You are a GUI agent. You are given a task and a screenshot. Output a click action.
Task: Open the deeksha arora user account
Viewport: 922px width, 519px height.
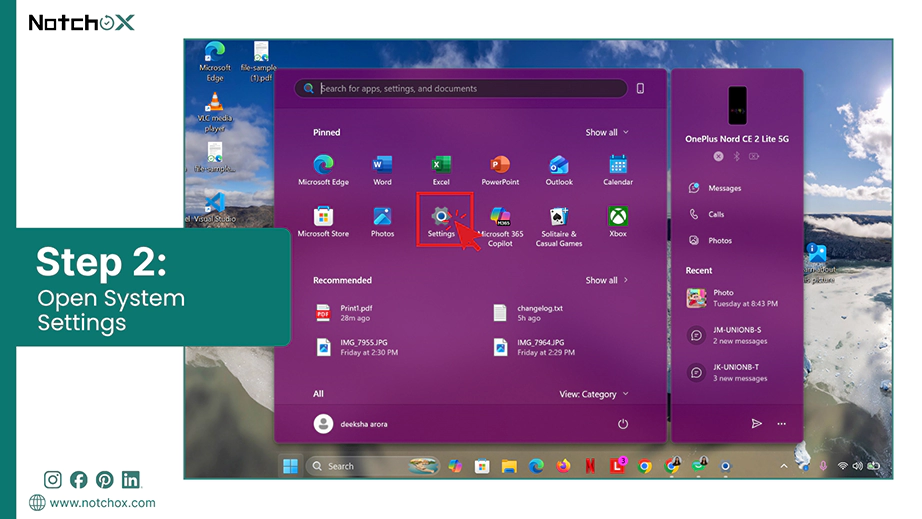350,424
